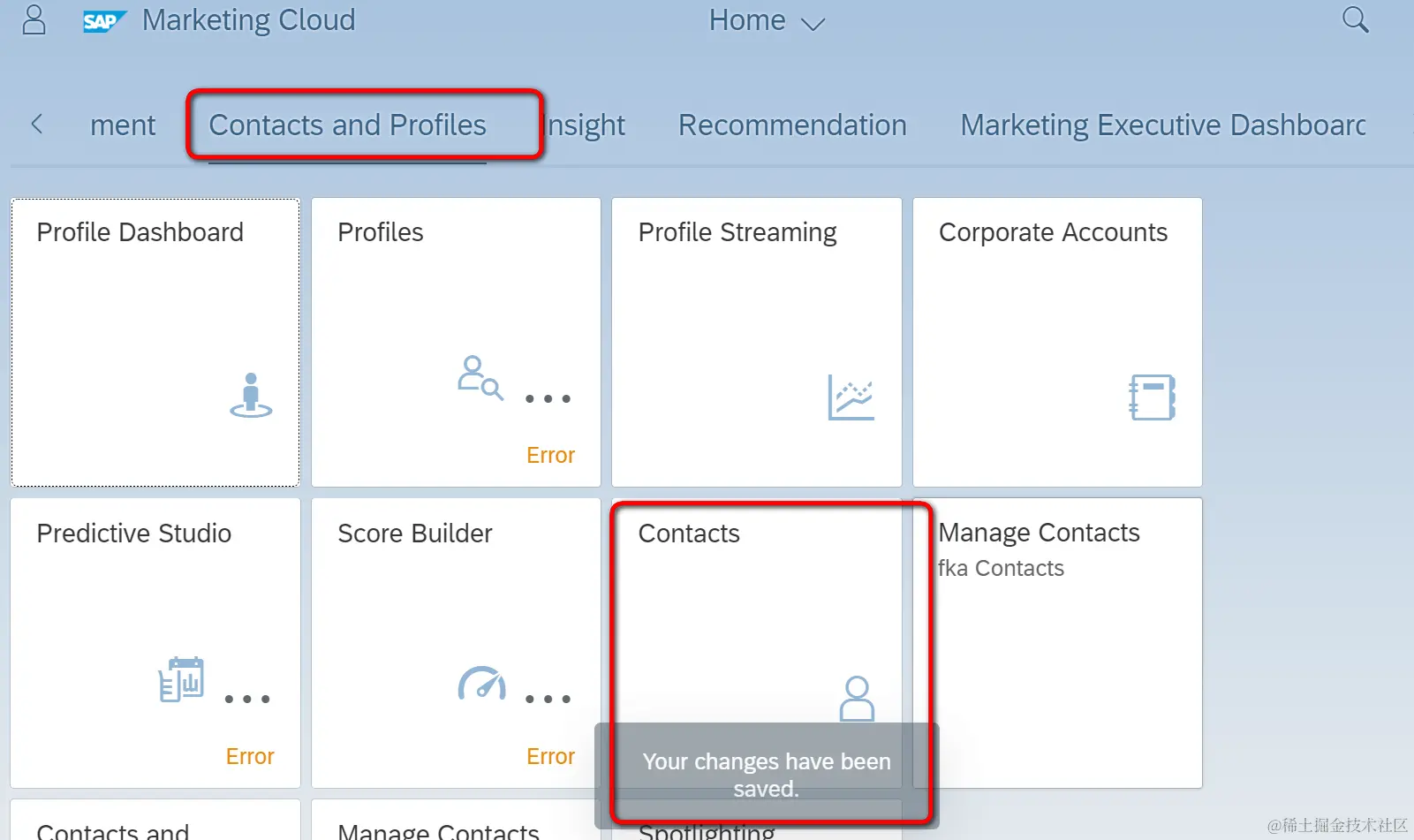Open the Insight tab
1414x840 pixels.
pos(586,125)
